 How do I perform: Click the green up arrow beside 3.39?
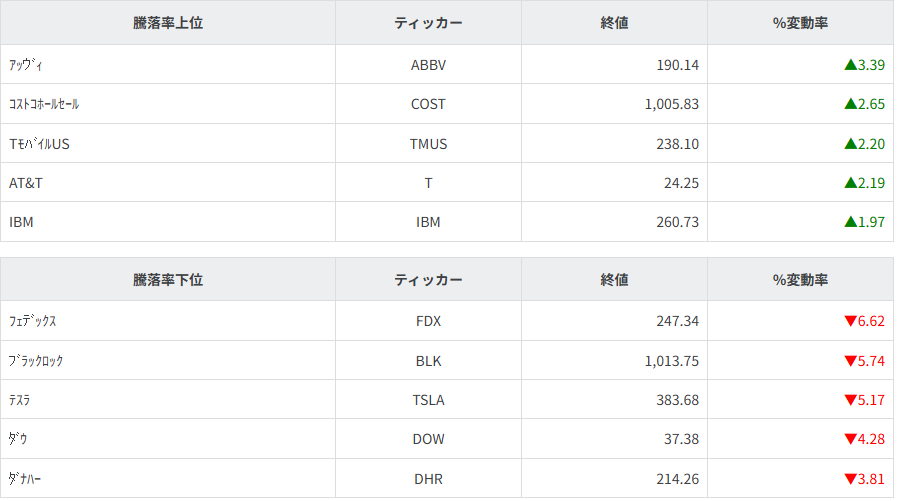[850, 65]
